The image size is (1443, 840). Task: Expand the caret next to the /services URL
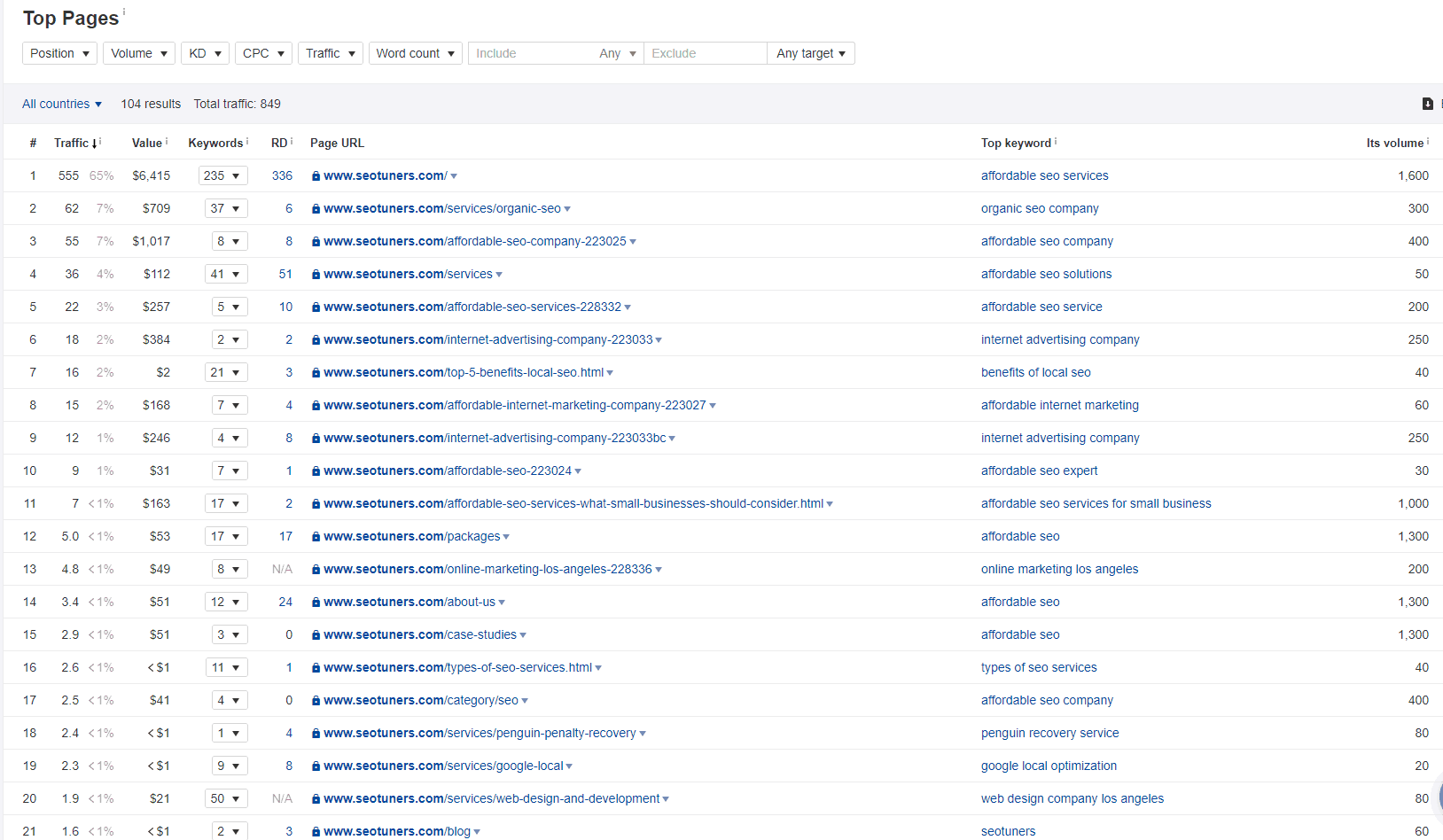500,274
